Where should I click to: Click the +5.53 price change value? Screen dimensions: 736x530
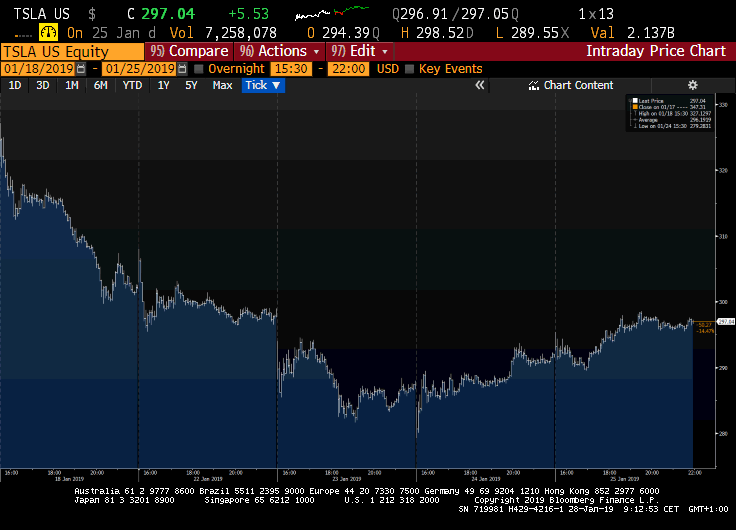pos(248,14)
